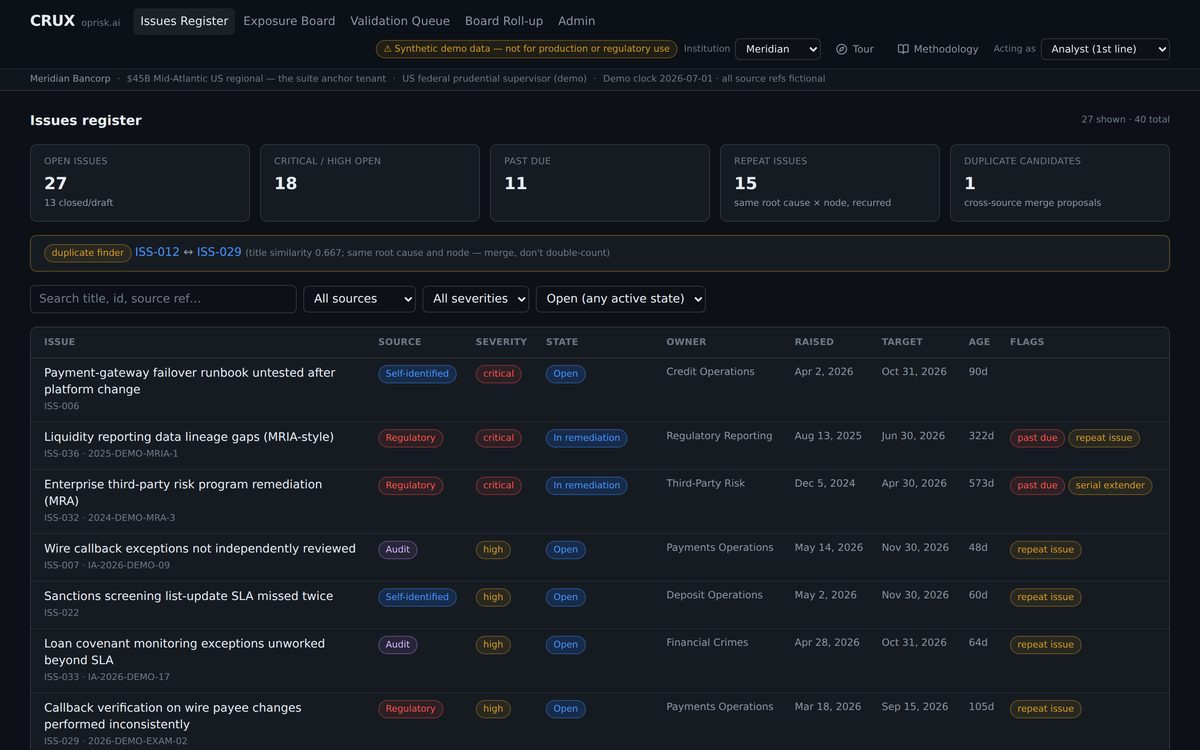Viewport: 1200px width, 750px height.
Task: Click the Tour compass icon
Action: point(842,49)
